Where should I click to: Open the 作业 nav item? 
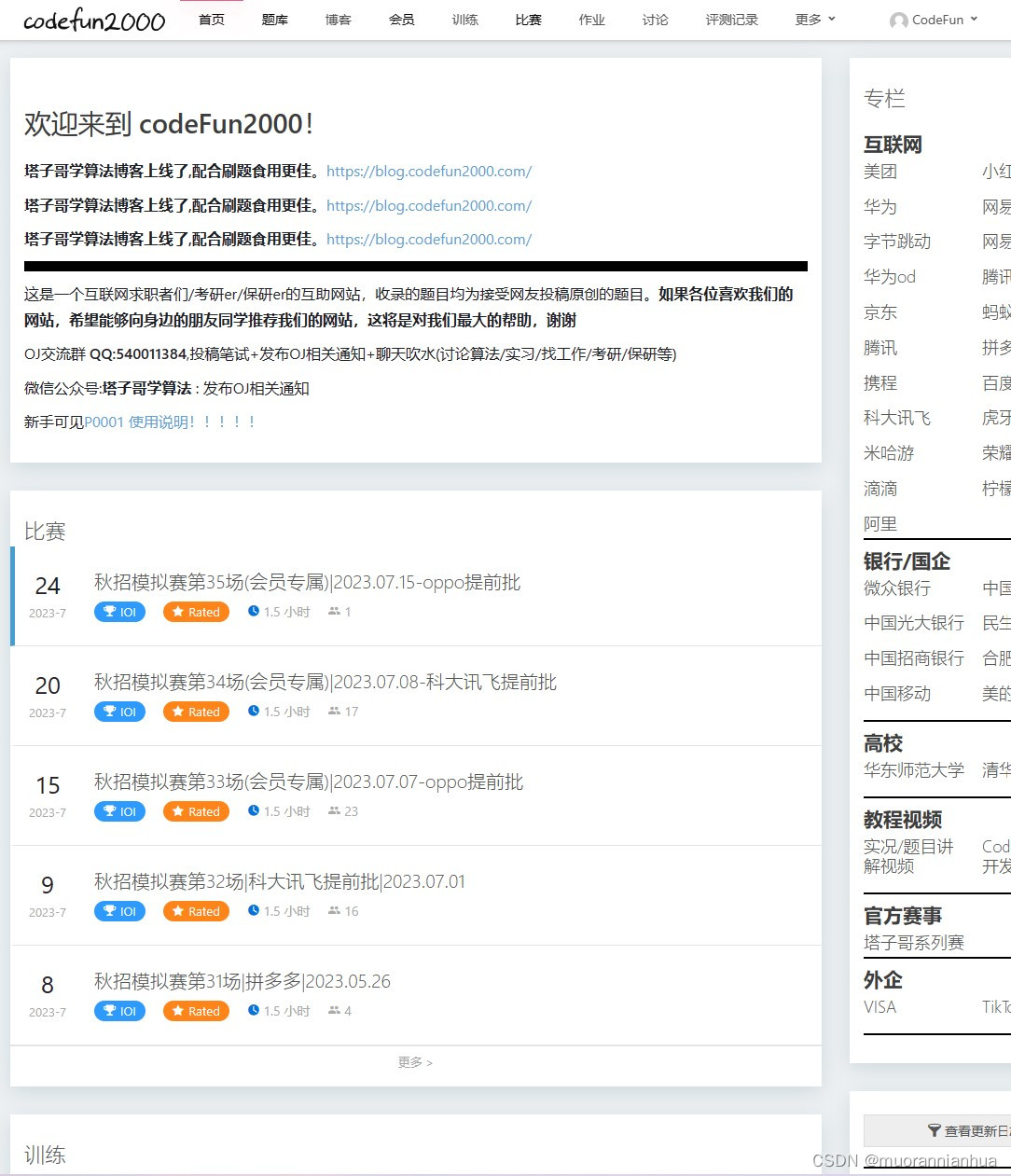(x=592, y=20)
